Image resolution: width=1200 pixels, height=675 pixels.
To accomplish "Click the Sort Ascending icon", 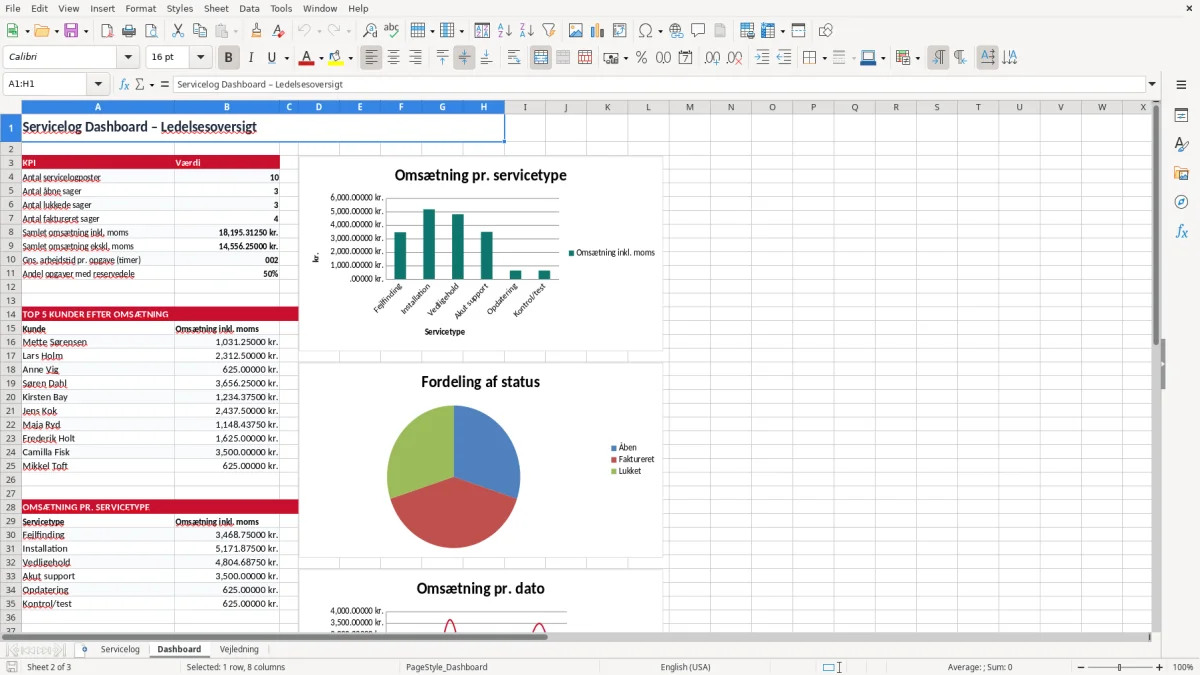I will 505,31.
